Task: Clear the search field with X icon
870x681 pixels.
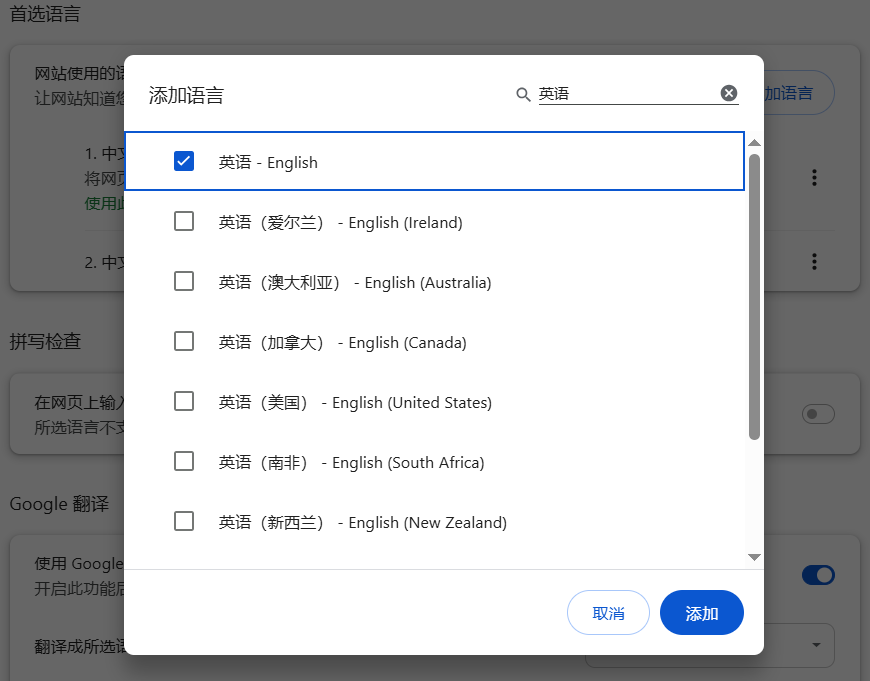Action: coord(729,93)
